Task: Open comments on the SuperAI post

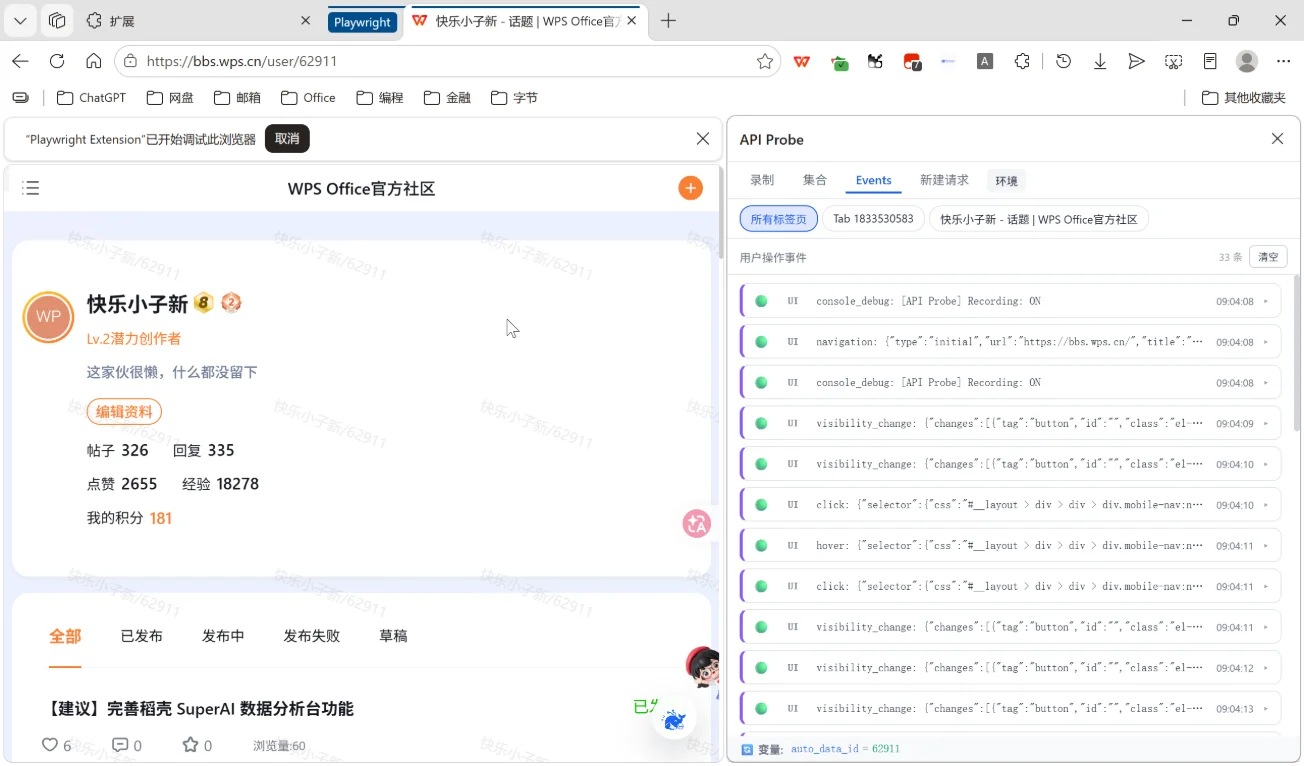Action: tap(120, 745)
